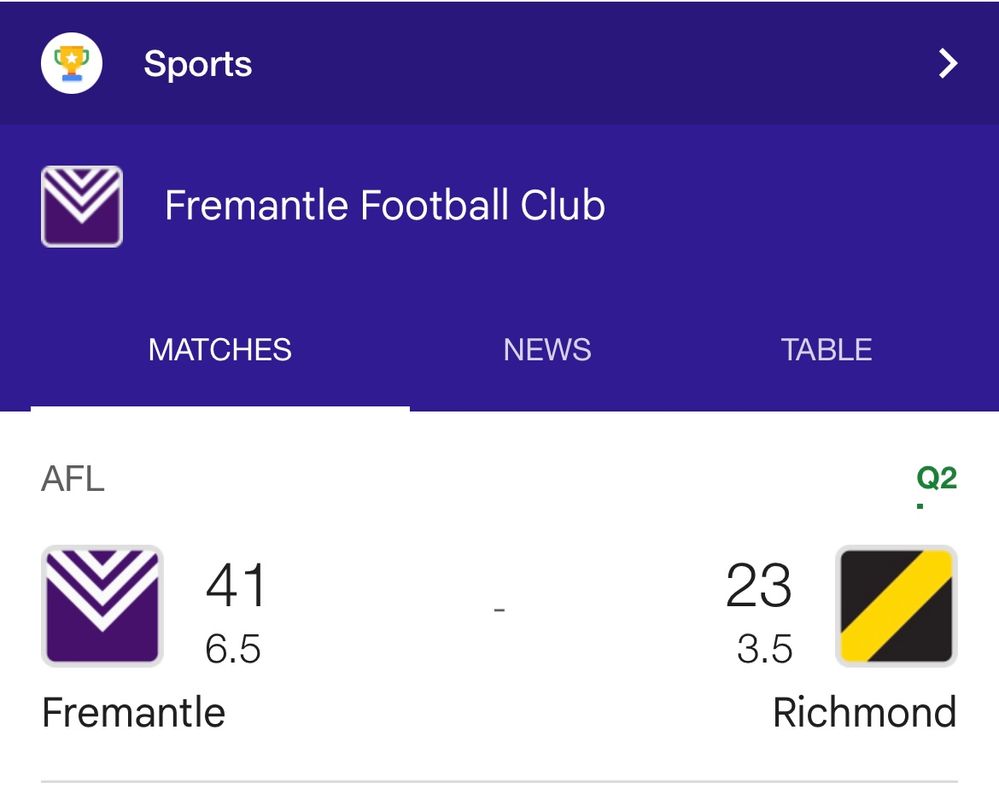This screenshot has height=794, width=999.
Task: Tap Richmond's 3.5 goals-behinds tally
Action: (x=765, y=649)
